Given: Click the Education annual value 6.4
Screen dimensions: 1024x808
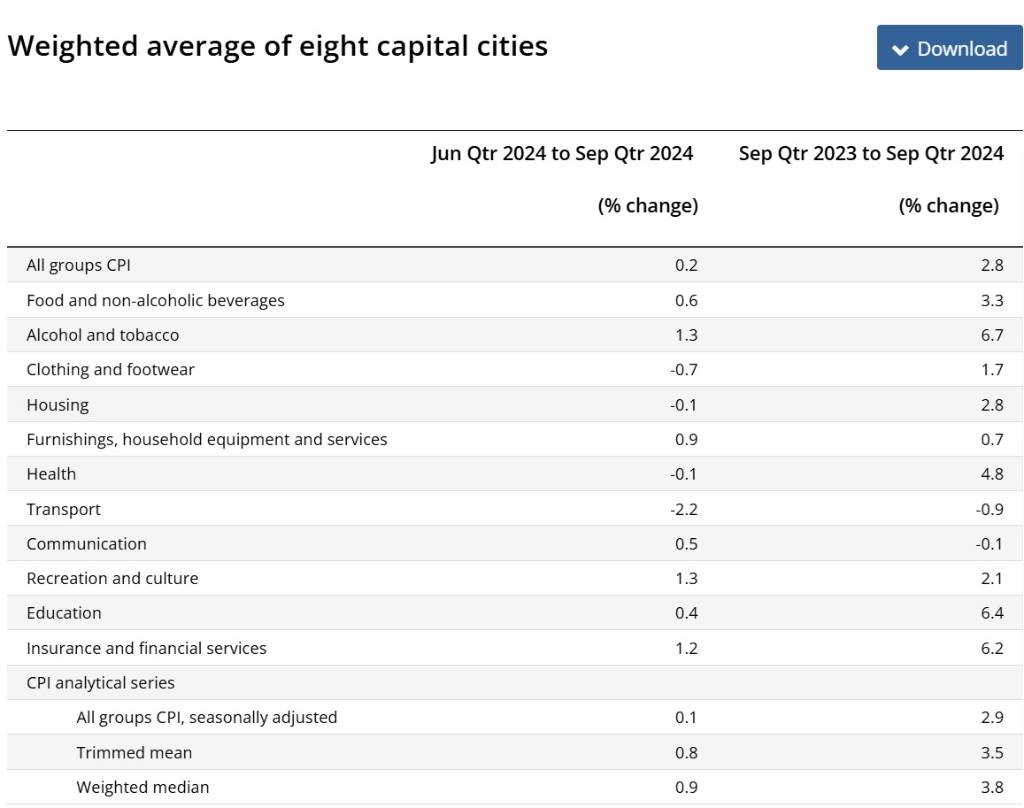Looking at the screenshot, I should [991, 613].
